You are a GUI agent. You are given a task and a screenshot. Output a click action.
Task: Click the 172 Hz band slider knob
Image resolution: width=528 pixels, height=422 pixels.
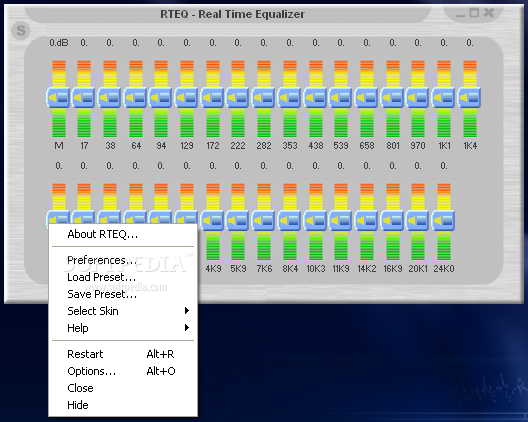click(x=212, y=98)
